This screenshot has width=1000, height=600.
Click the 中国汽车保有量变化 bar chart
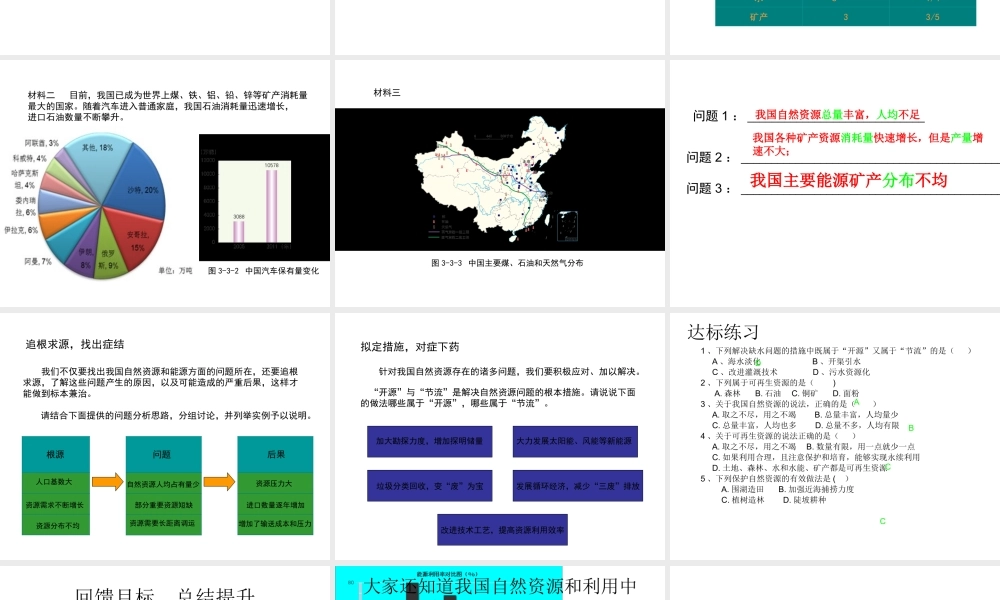[x=264, y=197]
